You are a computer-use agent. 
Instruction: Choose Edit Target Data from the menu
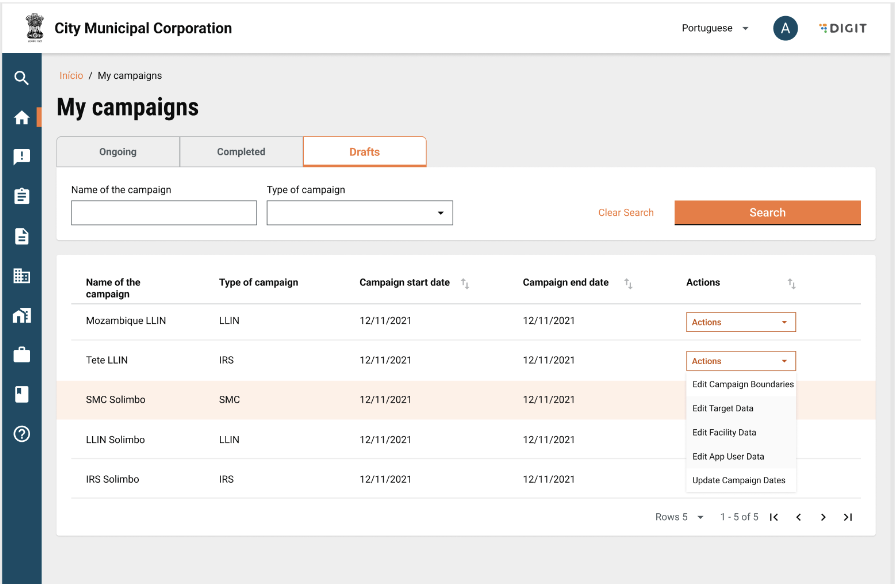click(741, 408)
